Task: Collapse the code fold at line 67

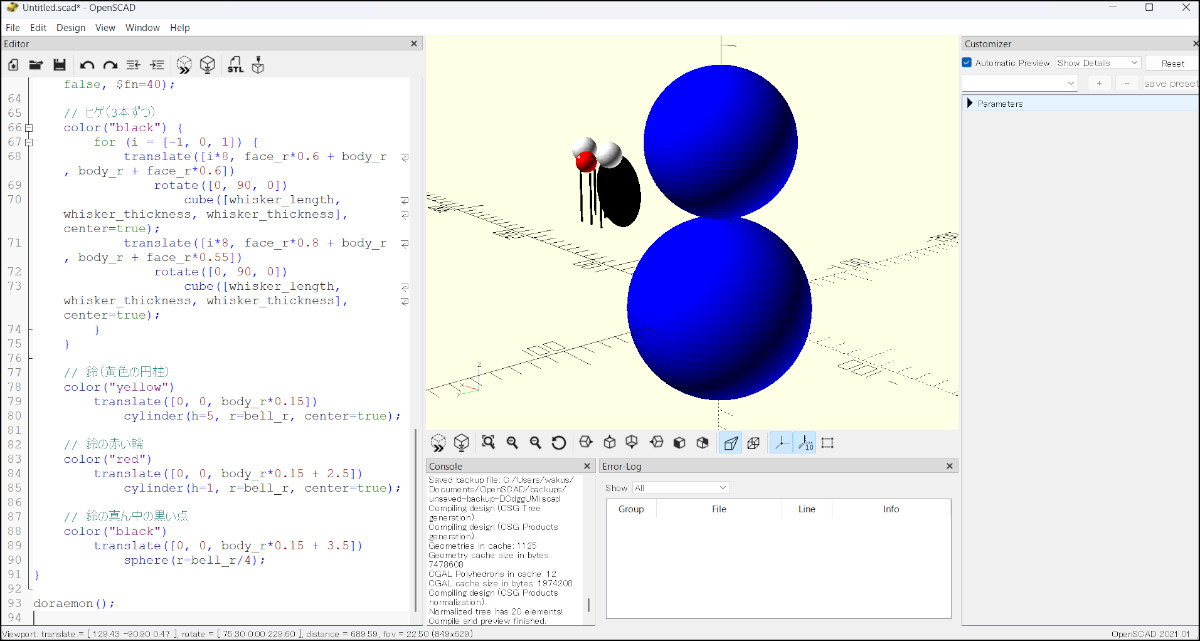Action: [x=29, y=142]
